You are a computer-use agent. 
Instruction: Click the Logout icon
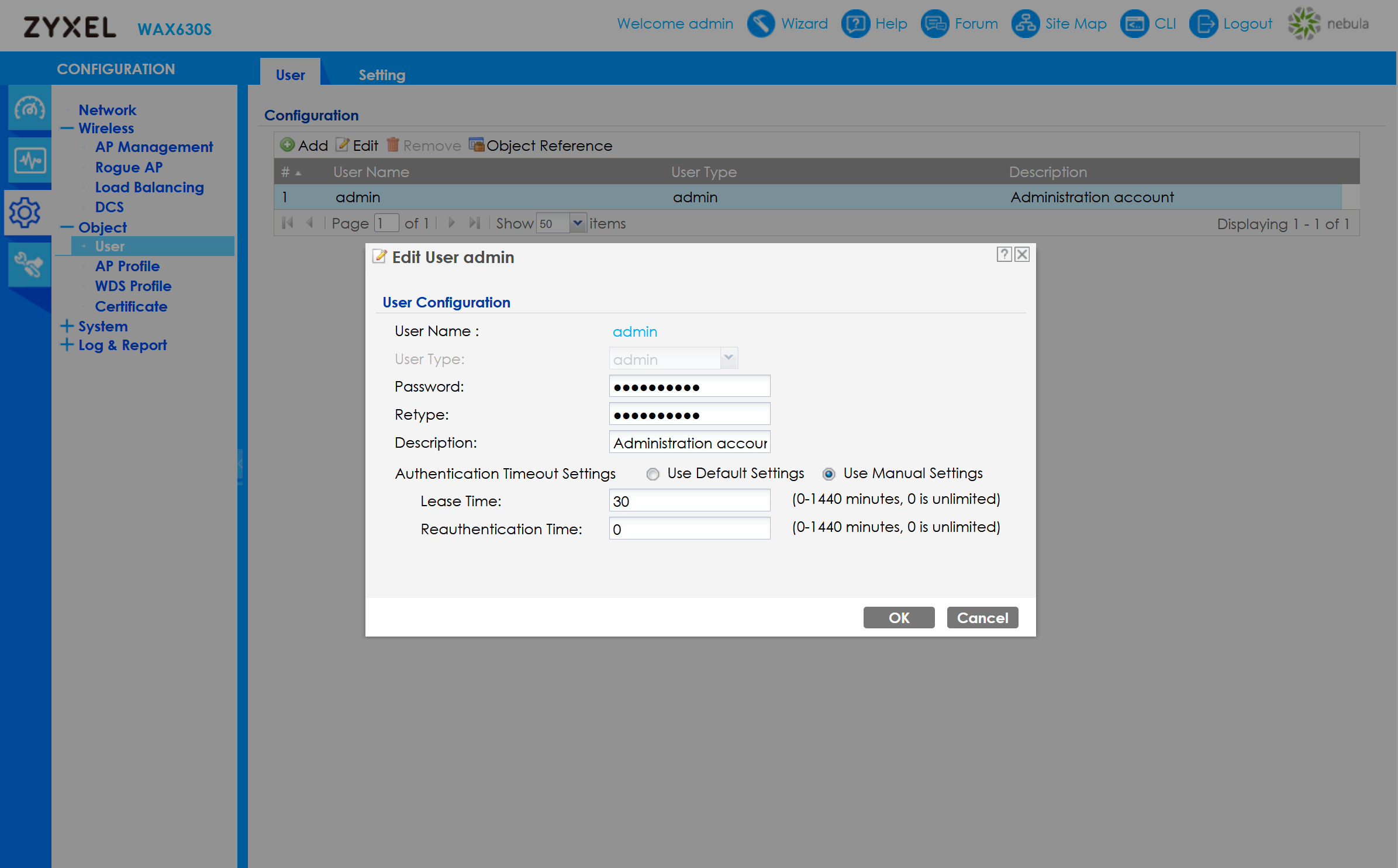point(1203,24)
